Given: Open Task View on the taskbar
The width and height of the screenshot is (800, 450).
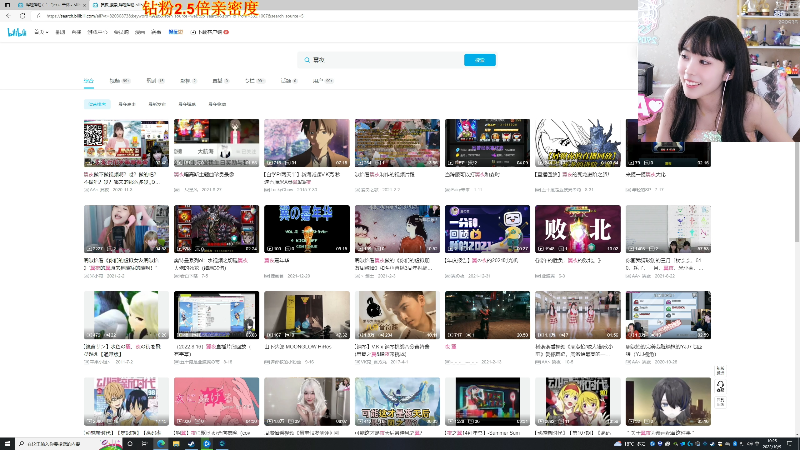Looking at the screenshot, I should 144,444.
